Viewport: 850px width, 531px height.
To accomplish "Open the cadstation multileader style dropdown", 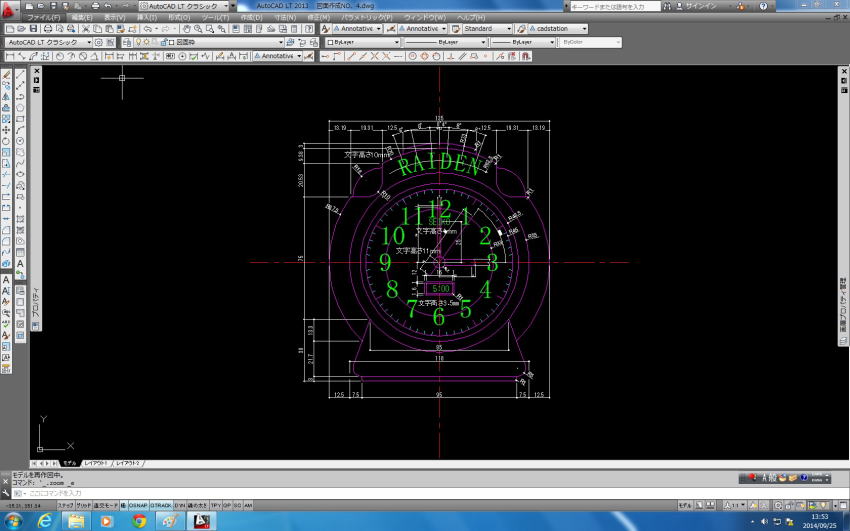I will [x=558, y=29].
